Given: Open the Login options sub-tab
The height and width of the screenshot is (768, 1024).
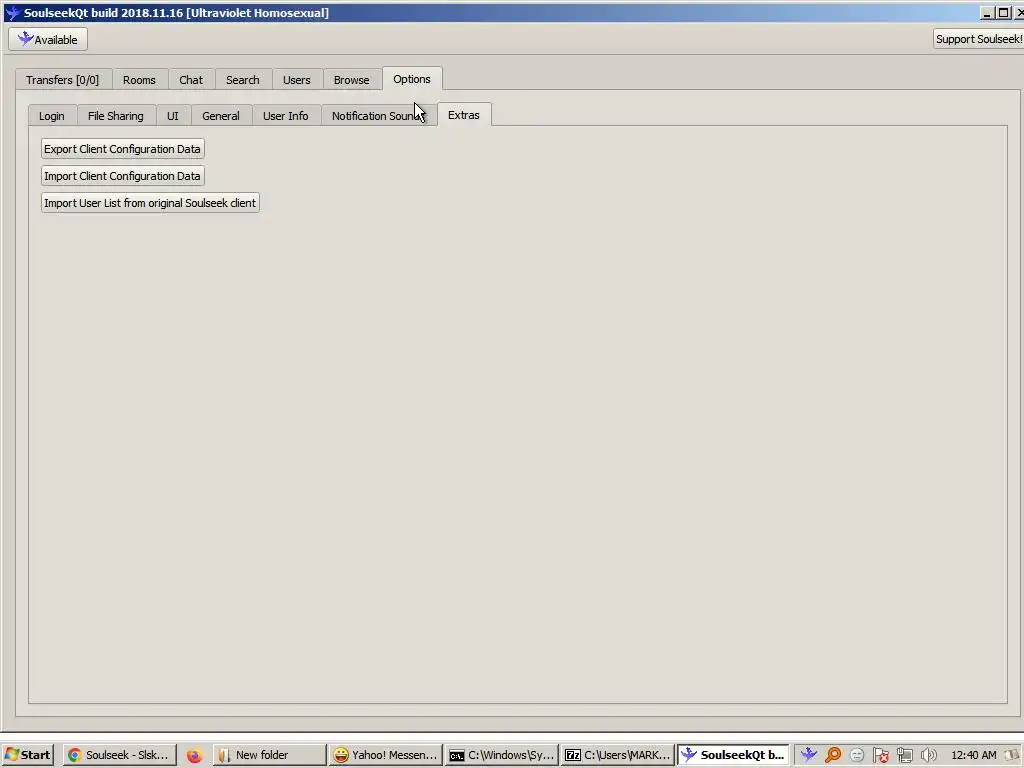Looking at the screenshot, I should coord(52,116).
